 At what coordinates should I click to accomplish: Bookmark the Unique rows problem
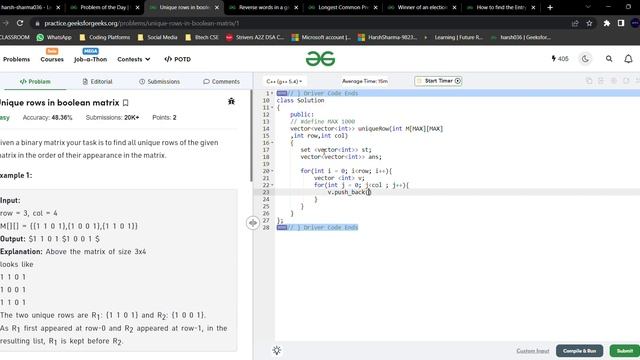(126, 103)
